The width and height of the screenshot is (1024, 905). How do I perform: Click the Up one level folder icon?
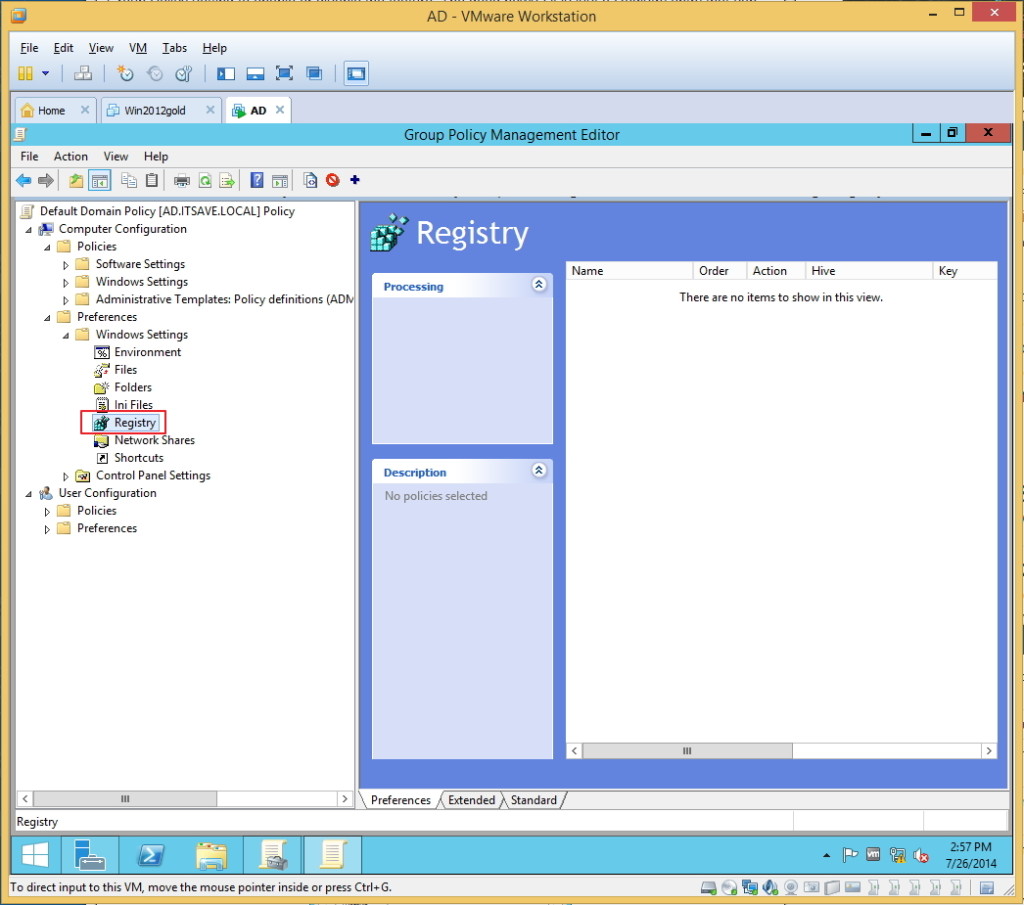76,180
